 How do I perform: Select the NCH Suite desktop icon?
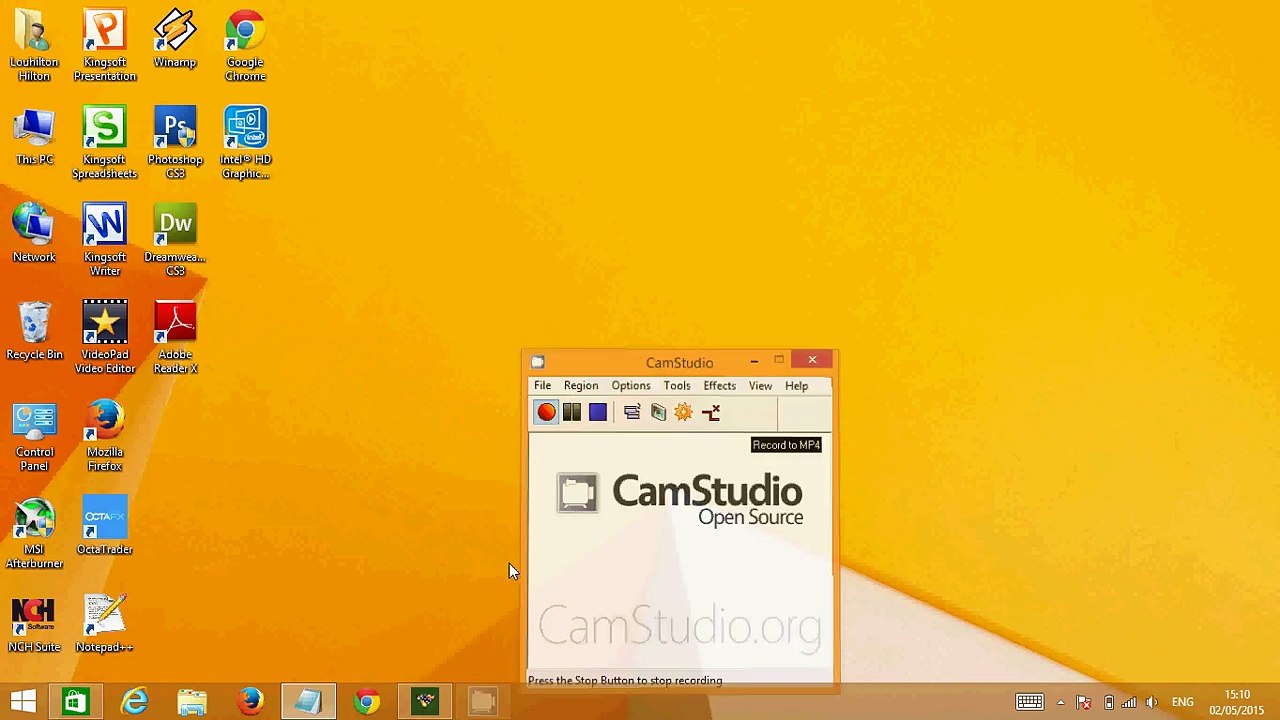(34, 624)
